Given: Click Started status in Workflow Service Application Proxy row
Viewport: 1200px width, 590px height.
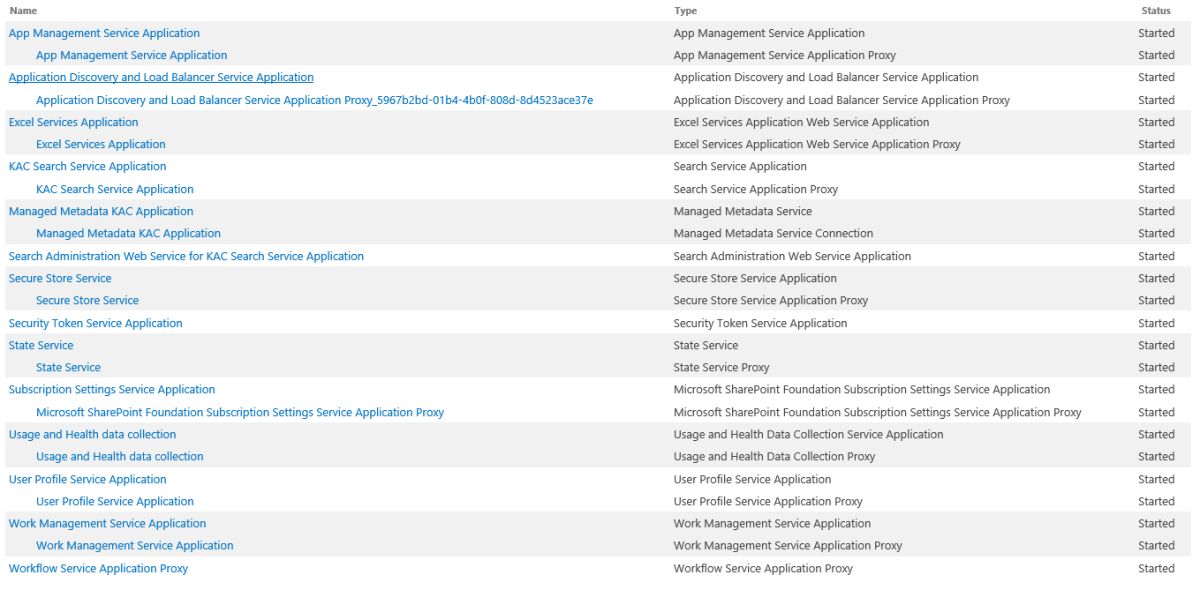Looking at the screenshot, I should click(1156, 568).
